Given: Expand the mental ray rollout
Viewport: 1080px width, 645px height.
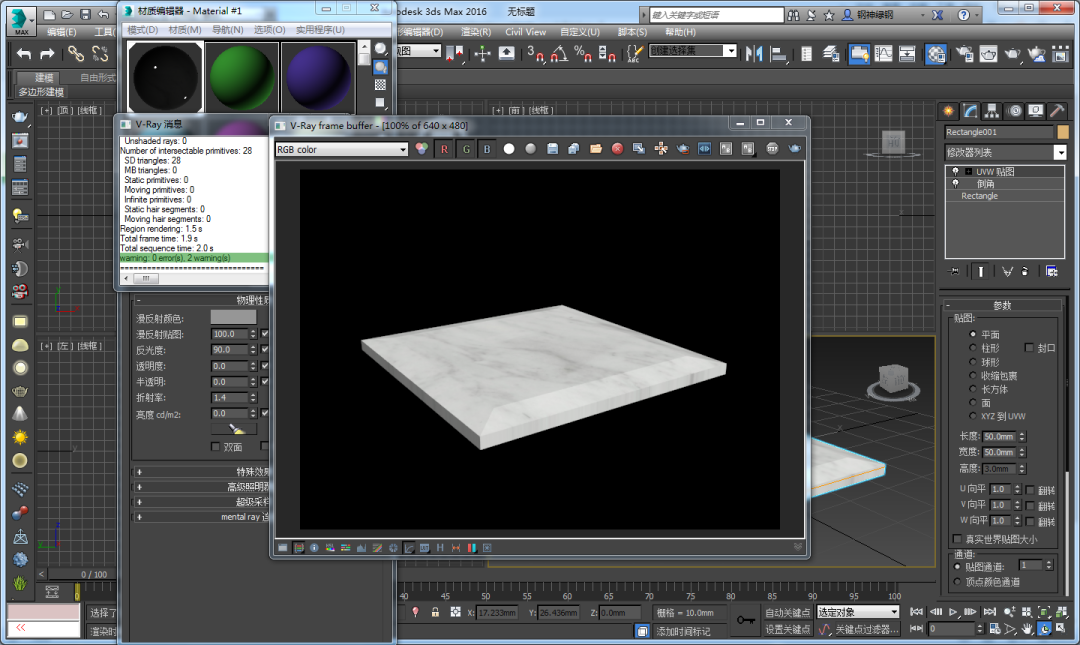Looking at the screenshot, I should (200, 517).
